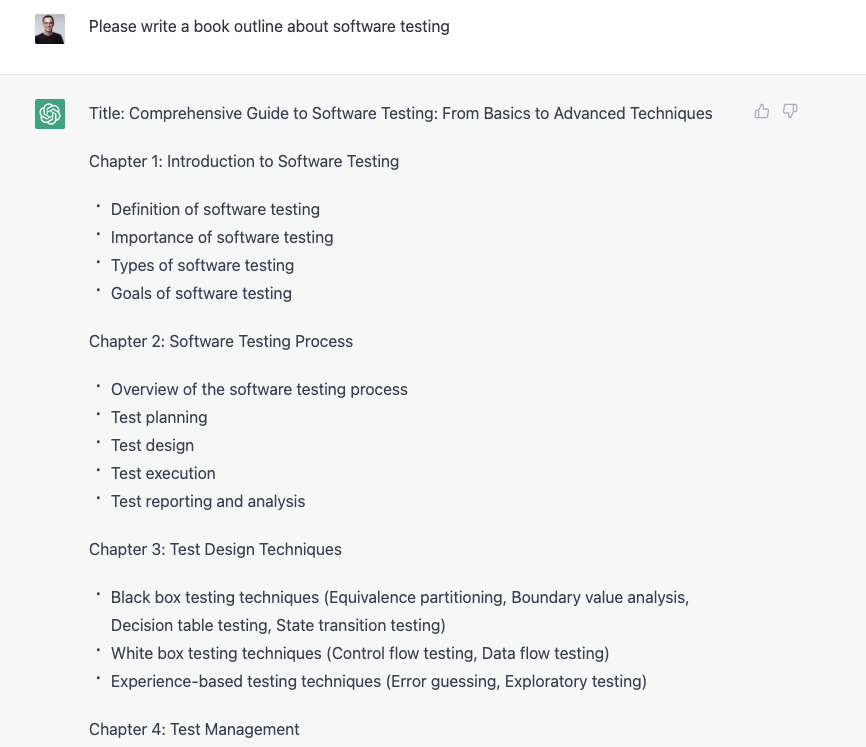The height and width of the screenshot is (747, 866).
Task: Select the "Definition of software testing" bullet
Action: point(215,210)
